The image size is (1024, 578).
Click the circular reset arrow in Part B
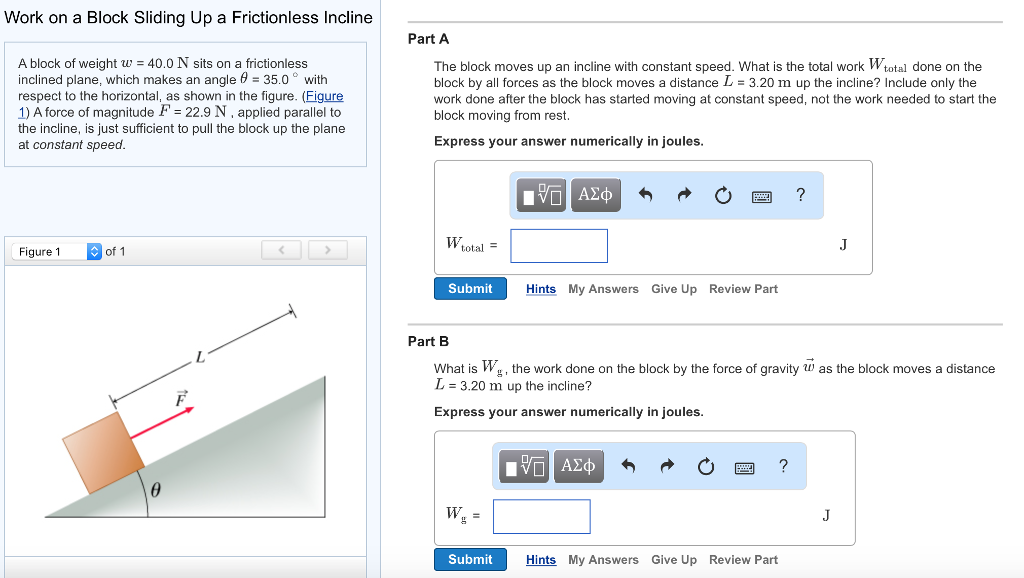[x=706, y=466]
